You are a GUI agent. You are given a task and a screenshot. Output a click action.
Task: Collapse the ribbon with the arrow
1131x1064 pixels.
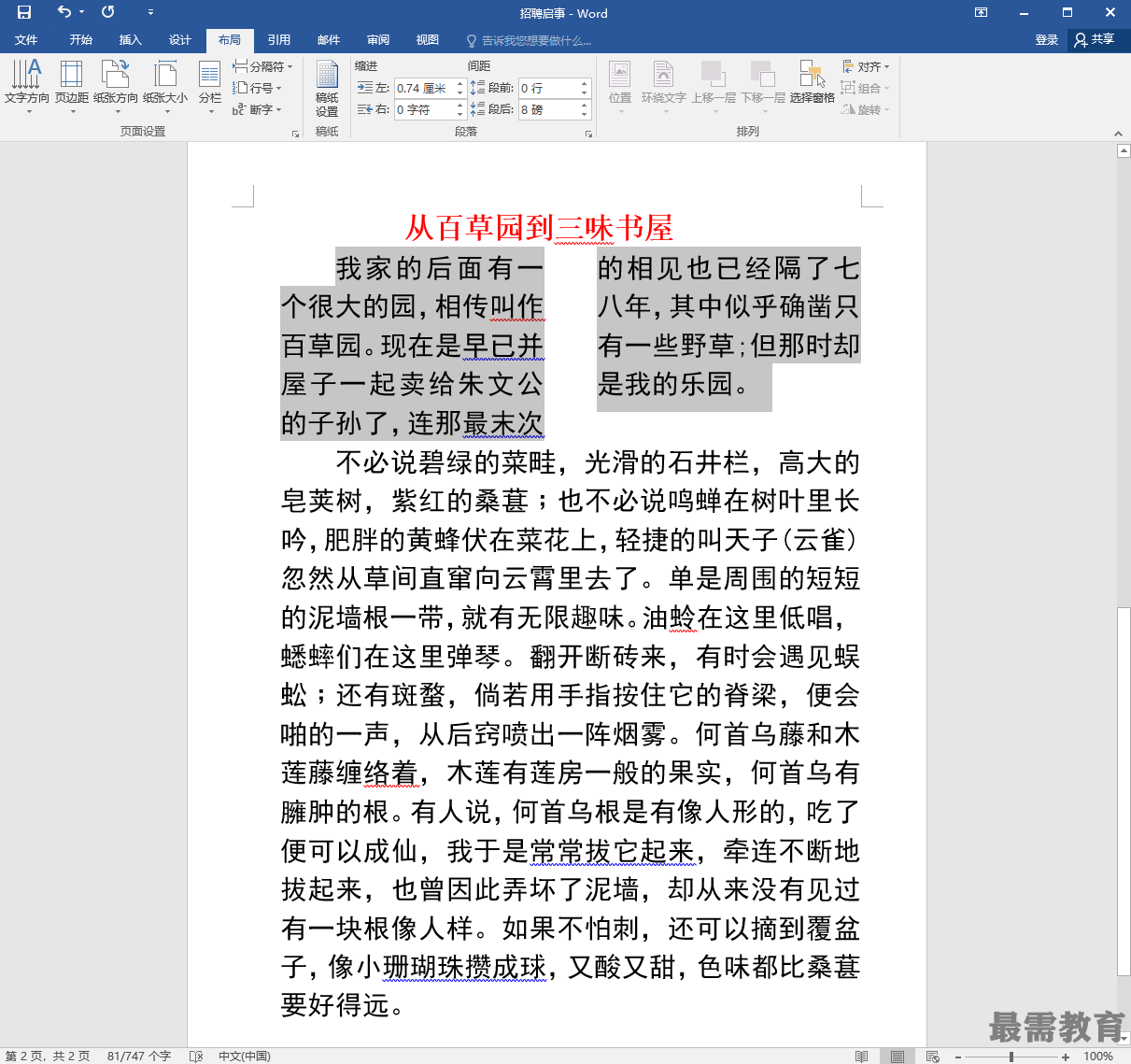[1118, 134]
